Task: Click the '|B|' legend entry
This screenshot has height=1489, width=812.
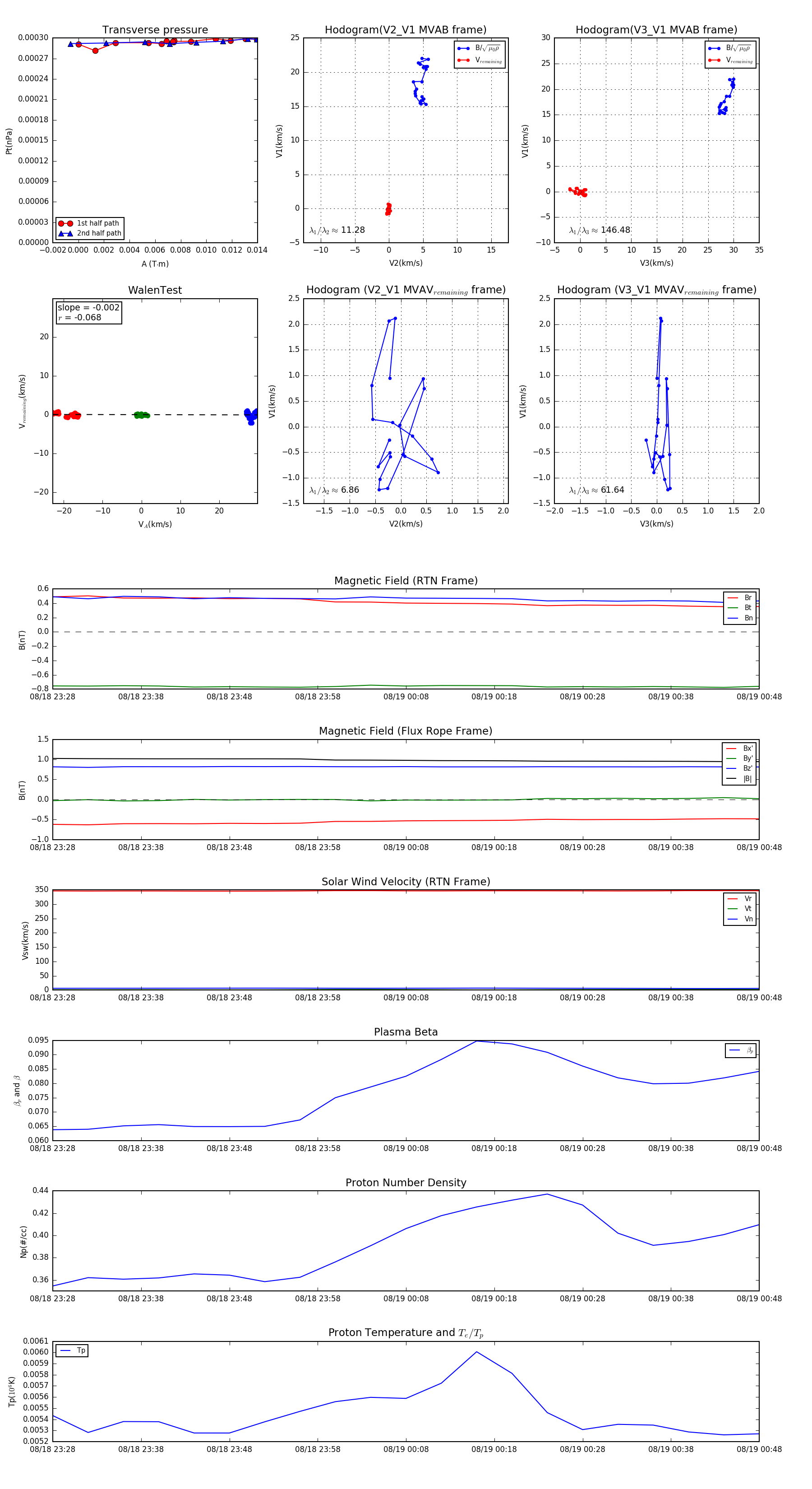Action: 740,779
